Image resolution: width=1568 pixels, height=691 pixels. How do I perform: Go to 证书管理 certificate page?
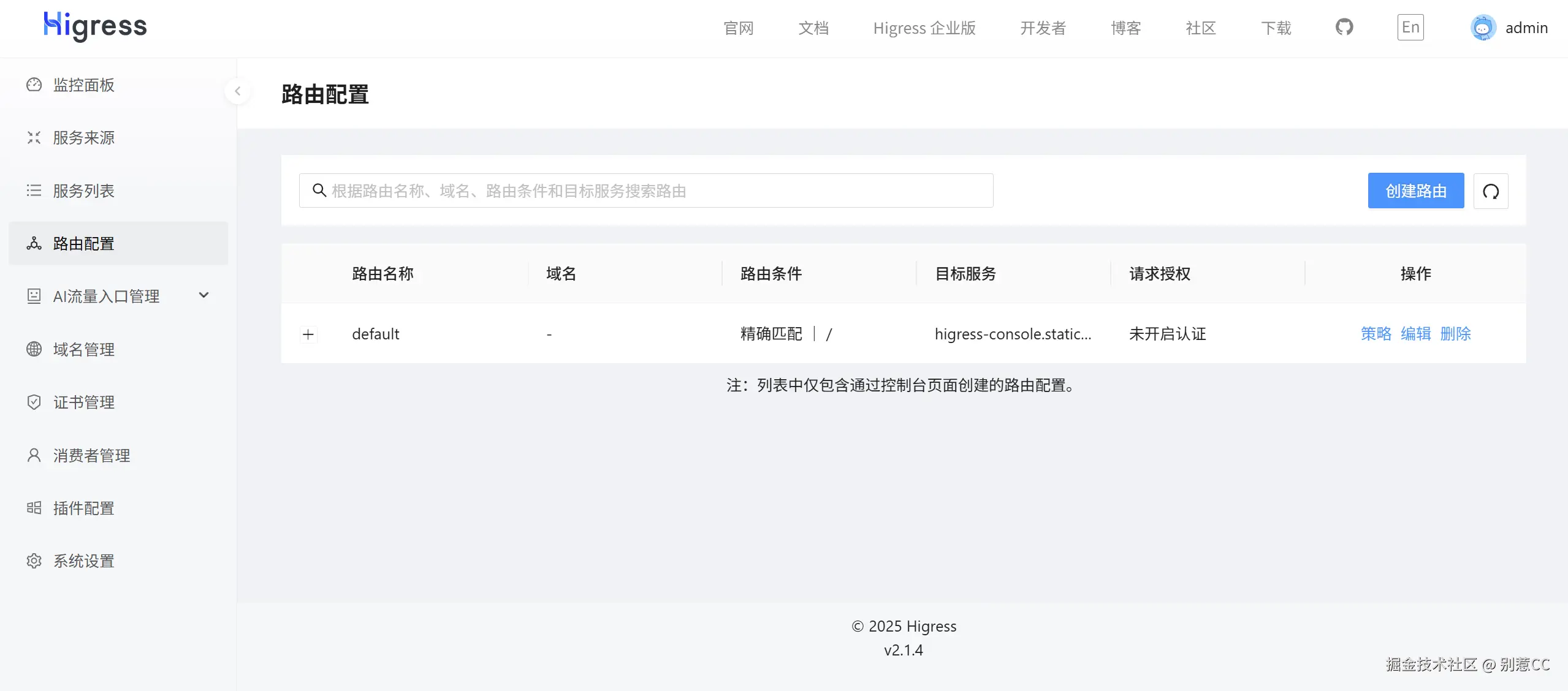click(x=83, y=402)
